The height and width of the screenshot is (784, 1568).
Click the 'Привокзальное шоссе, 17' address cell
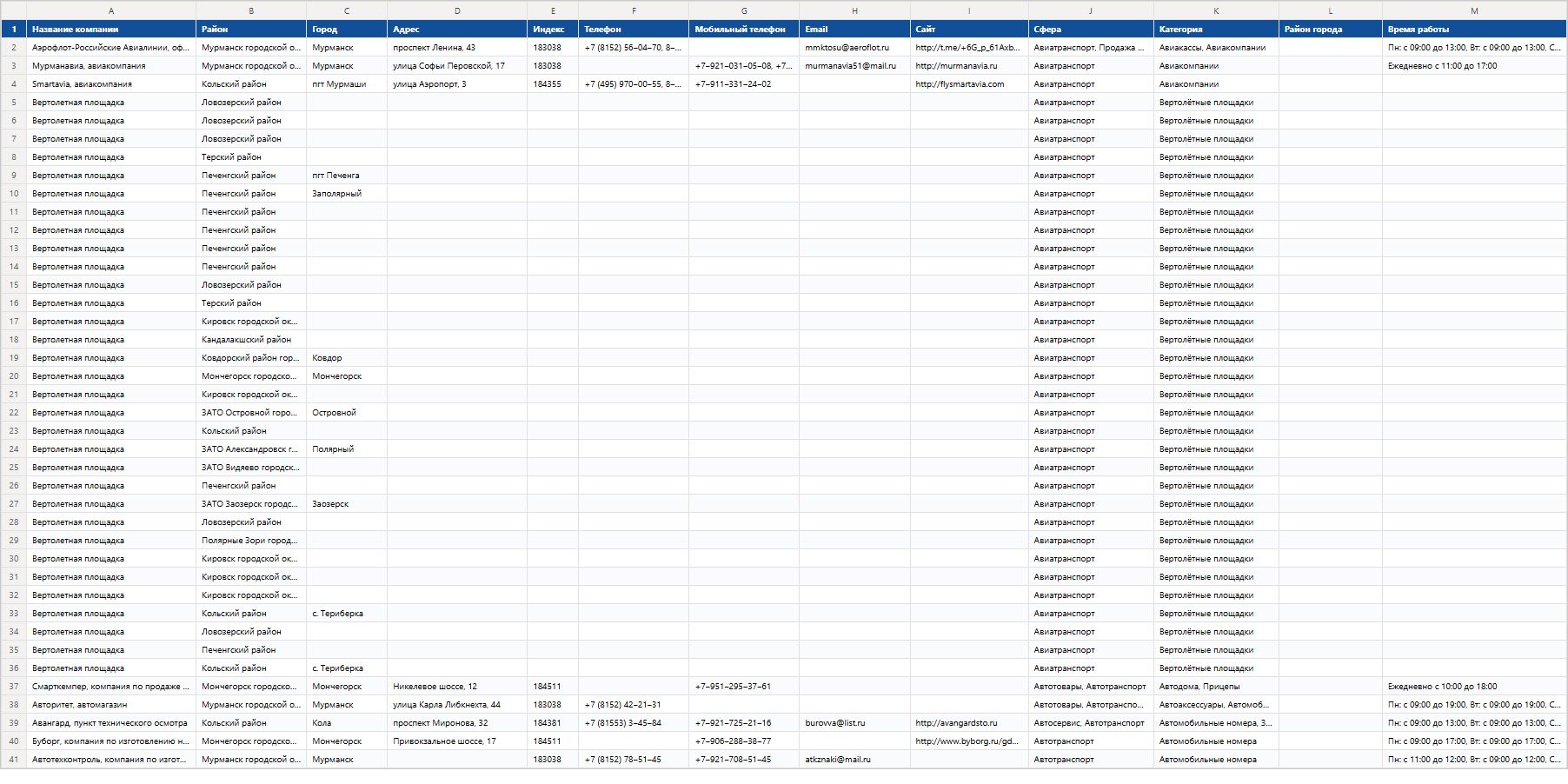[x=457, y=741]
